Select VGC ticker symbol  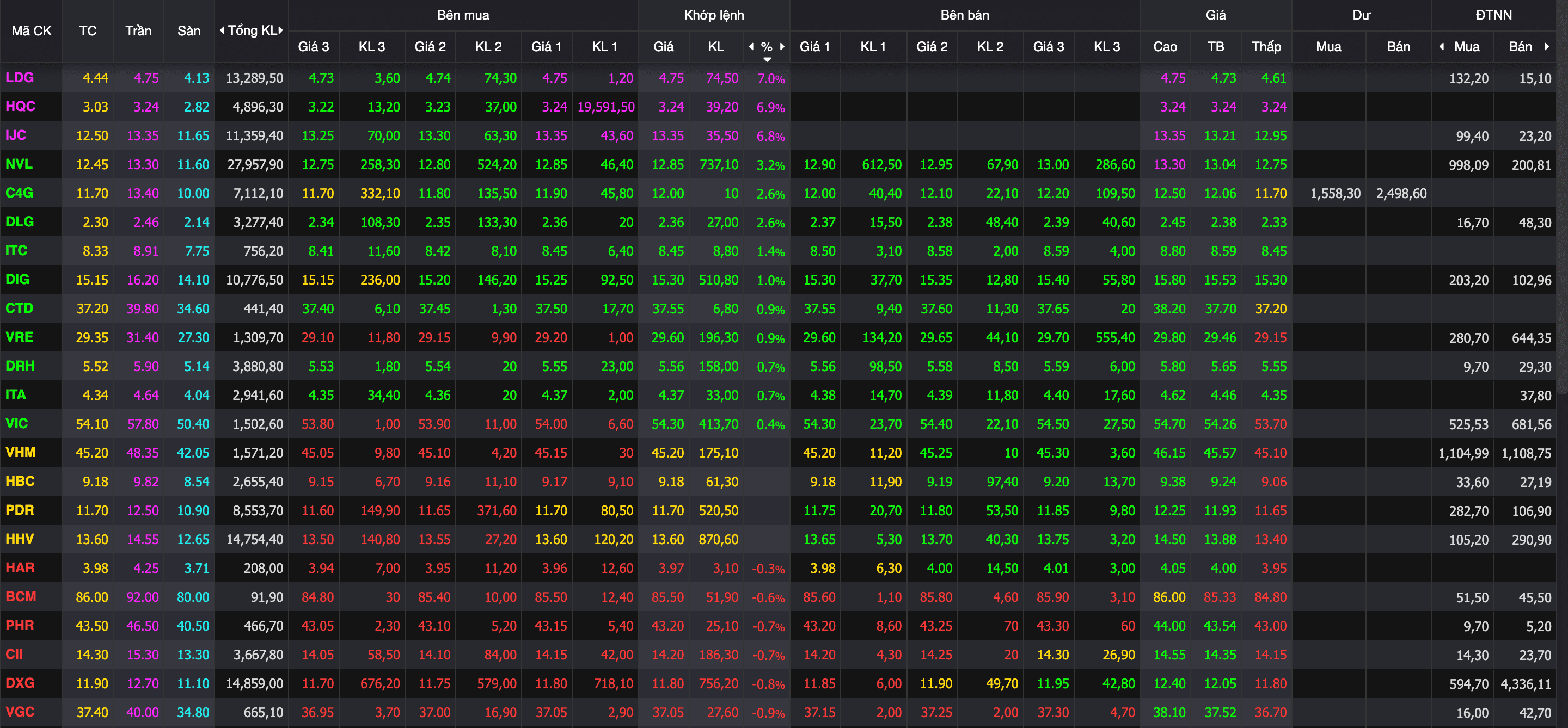(20, 712)
